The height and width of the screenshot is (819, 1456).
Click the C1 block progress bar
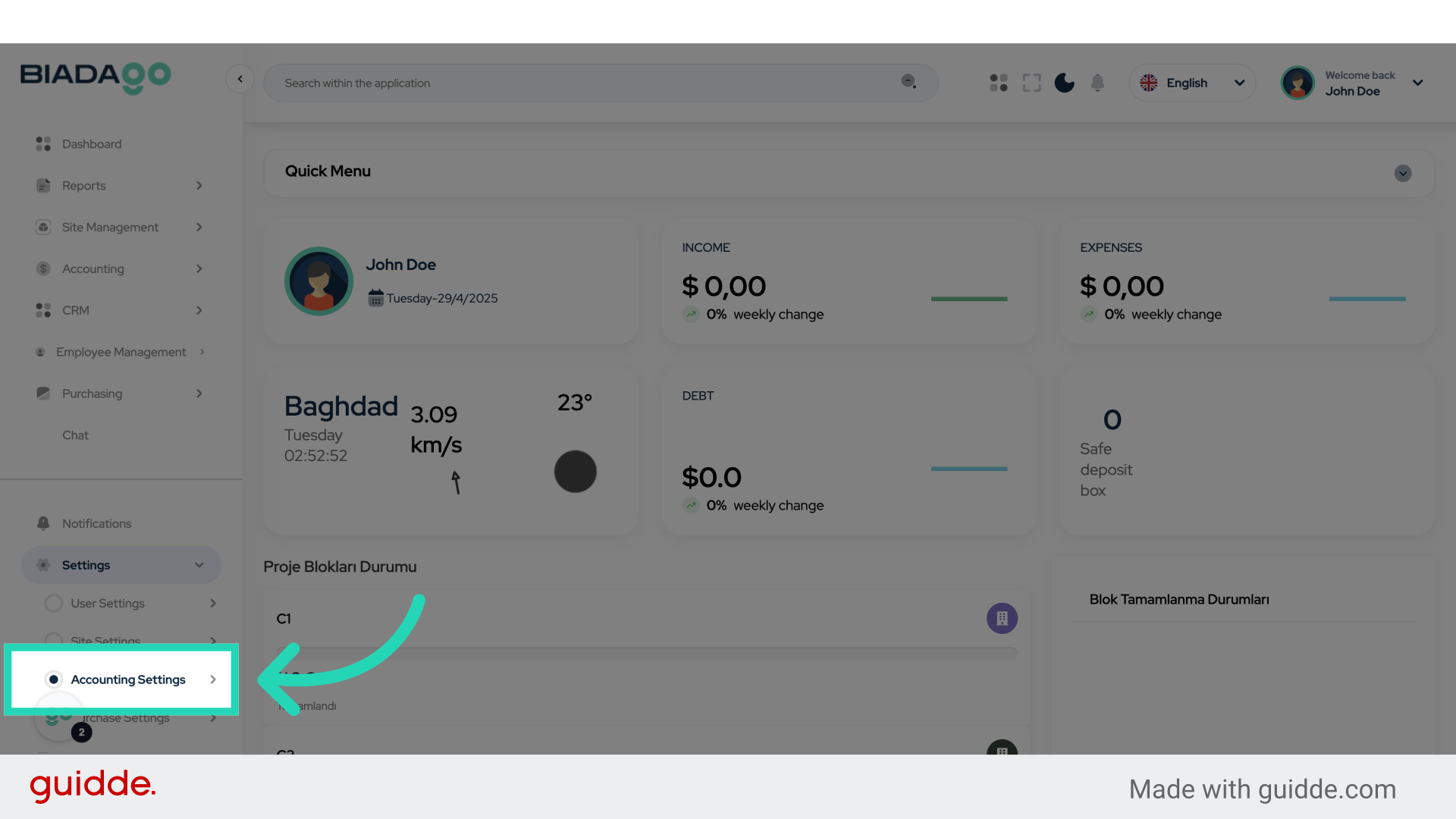pyautogui.click(x=645, y=651)
